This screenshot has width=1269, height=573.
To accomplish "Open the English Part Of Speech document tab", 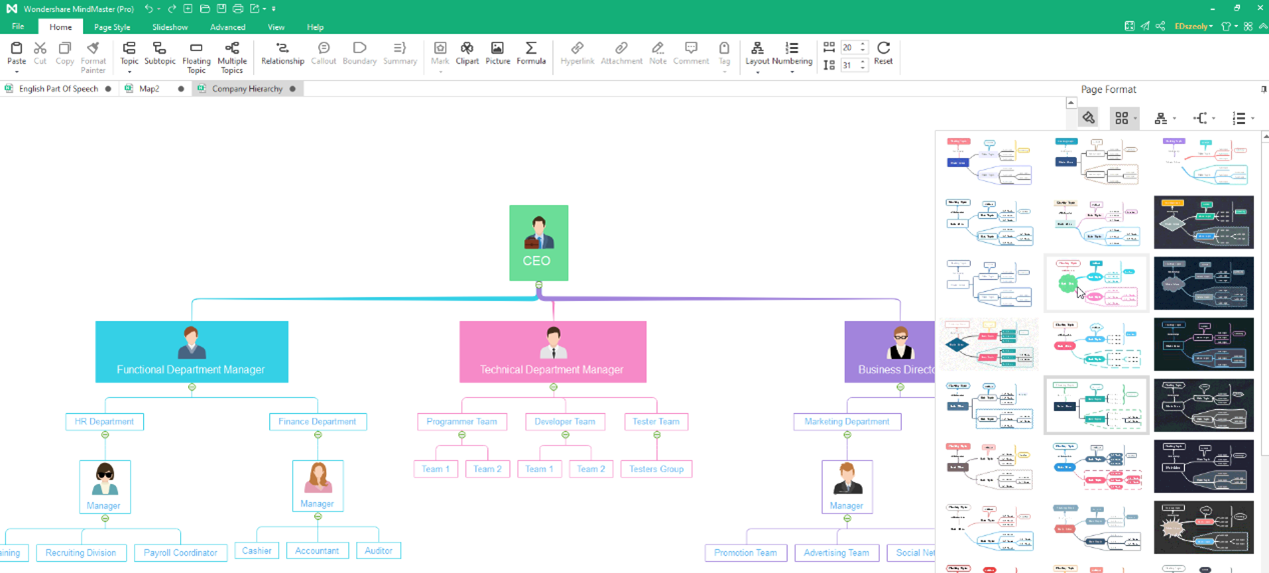I will (58, 89).
